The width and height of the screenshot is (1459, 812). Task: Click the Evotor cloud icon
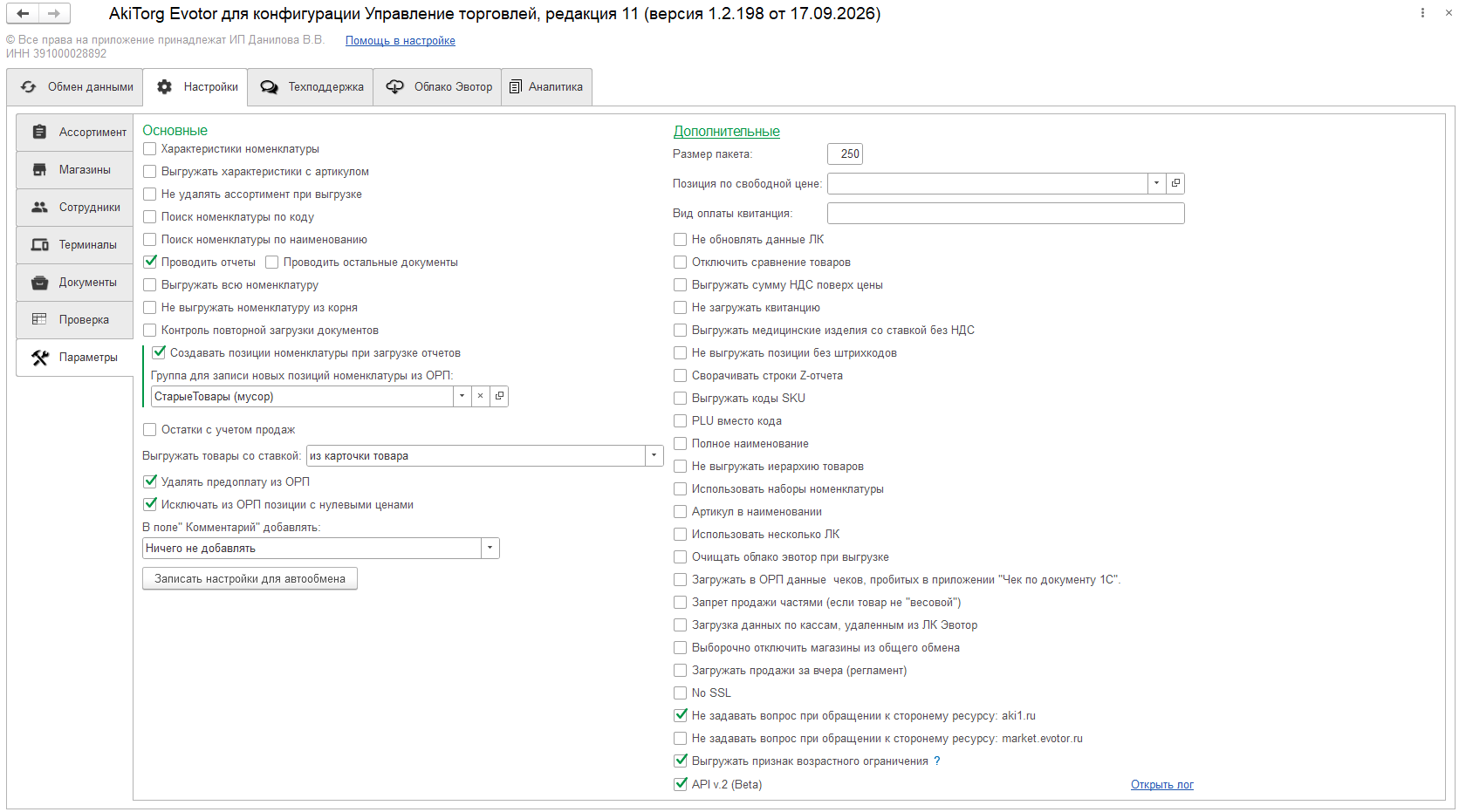pyautogui.click(x=395, y=87)
